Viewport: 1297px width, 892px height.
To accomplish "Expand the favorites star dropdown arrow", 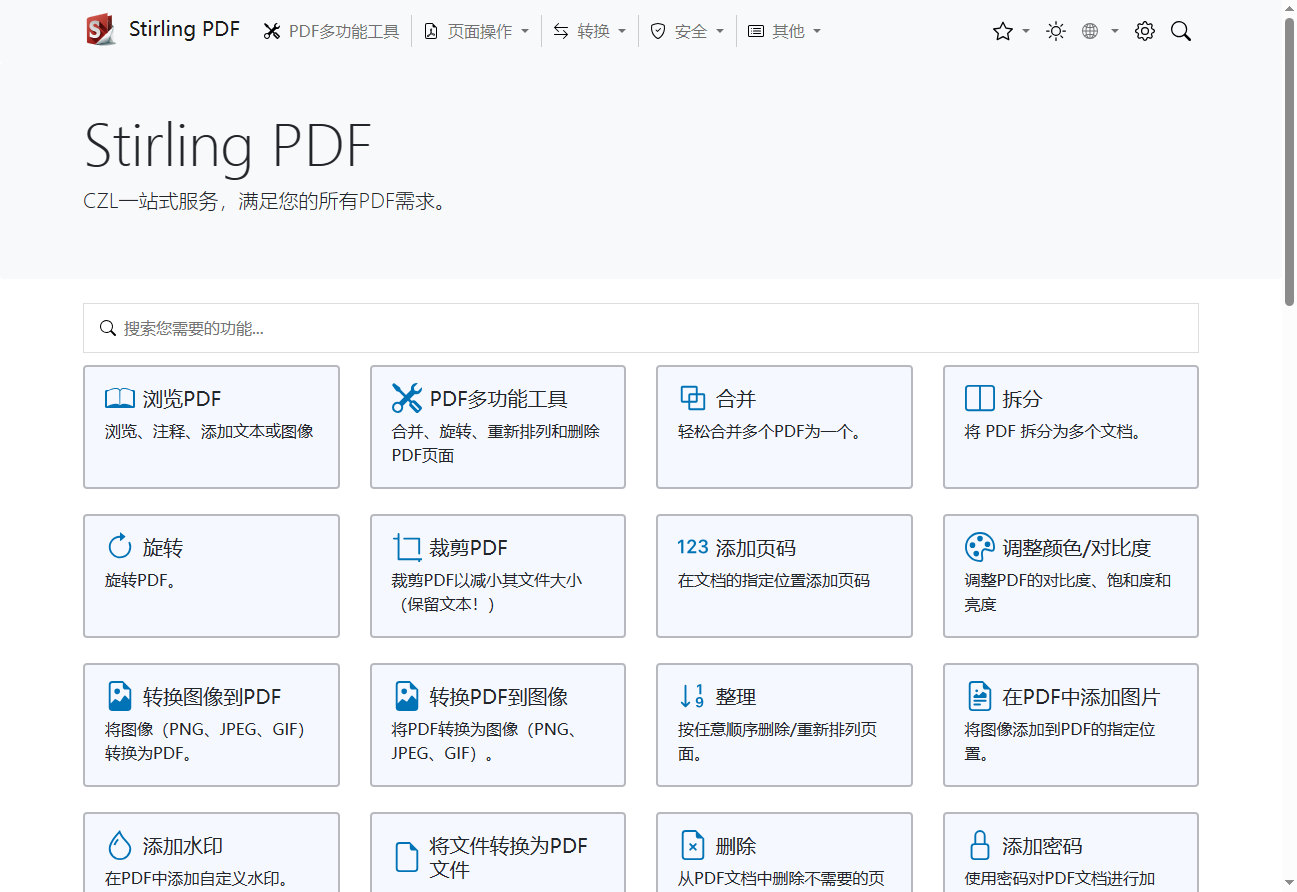I will (1026, 32).
